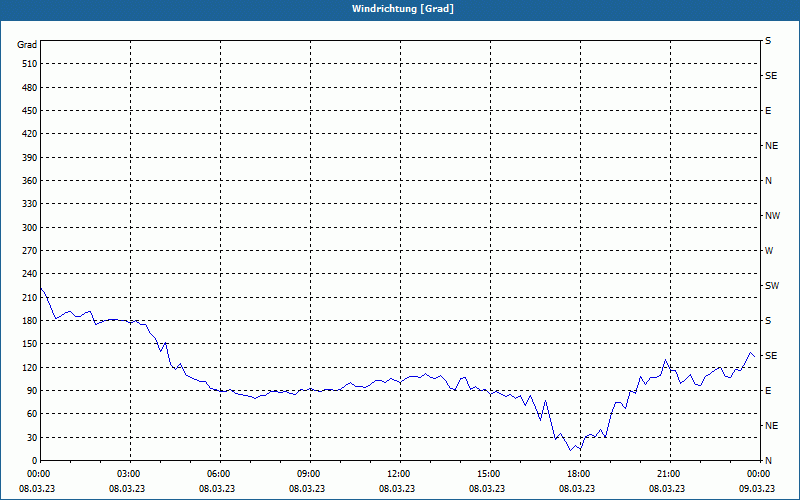Image resolution: width=800 pixels, height=500 pixels.
Task: Click SE compass label on the 480 gridline
Action: (771, 76)
